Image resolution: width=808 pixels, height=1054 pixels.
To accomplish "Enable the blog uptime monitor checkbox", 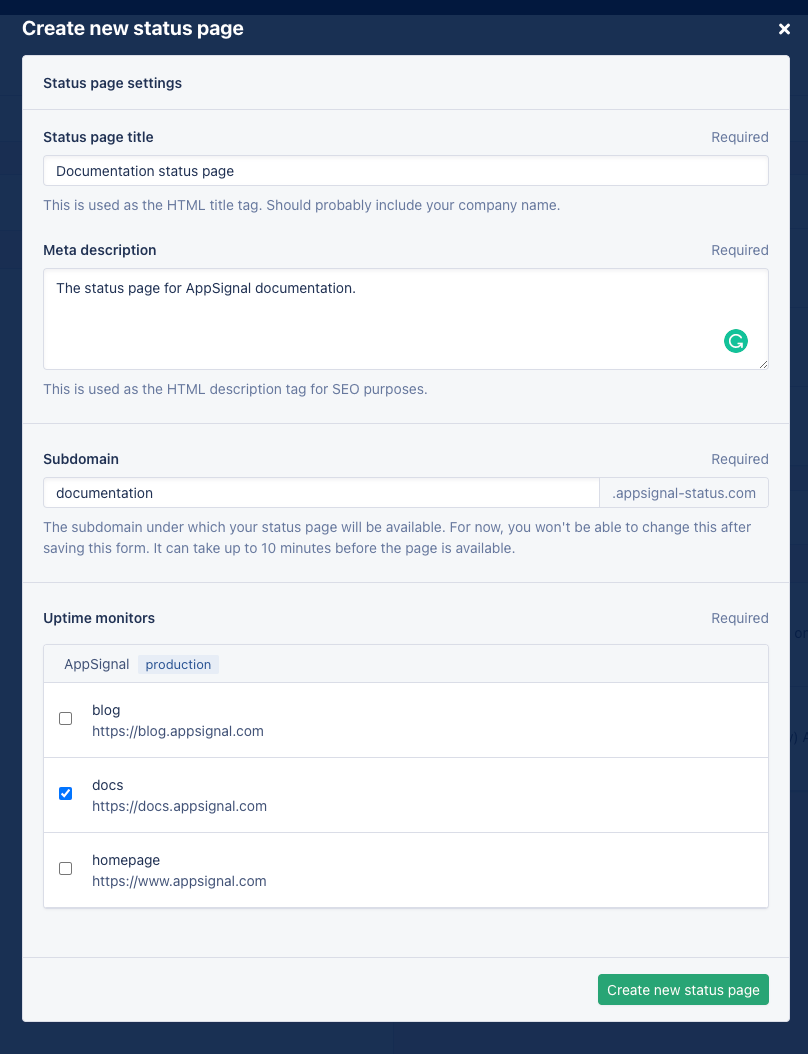I will 66,718.
